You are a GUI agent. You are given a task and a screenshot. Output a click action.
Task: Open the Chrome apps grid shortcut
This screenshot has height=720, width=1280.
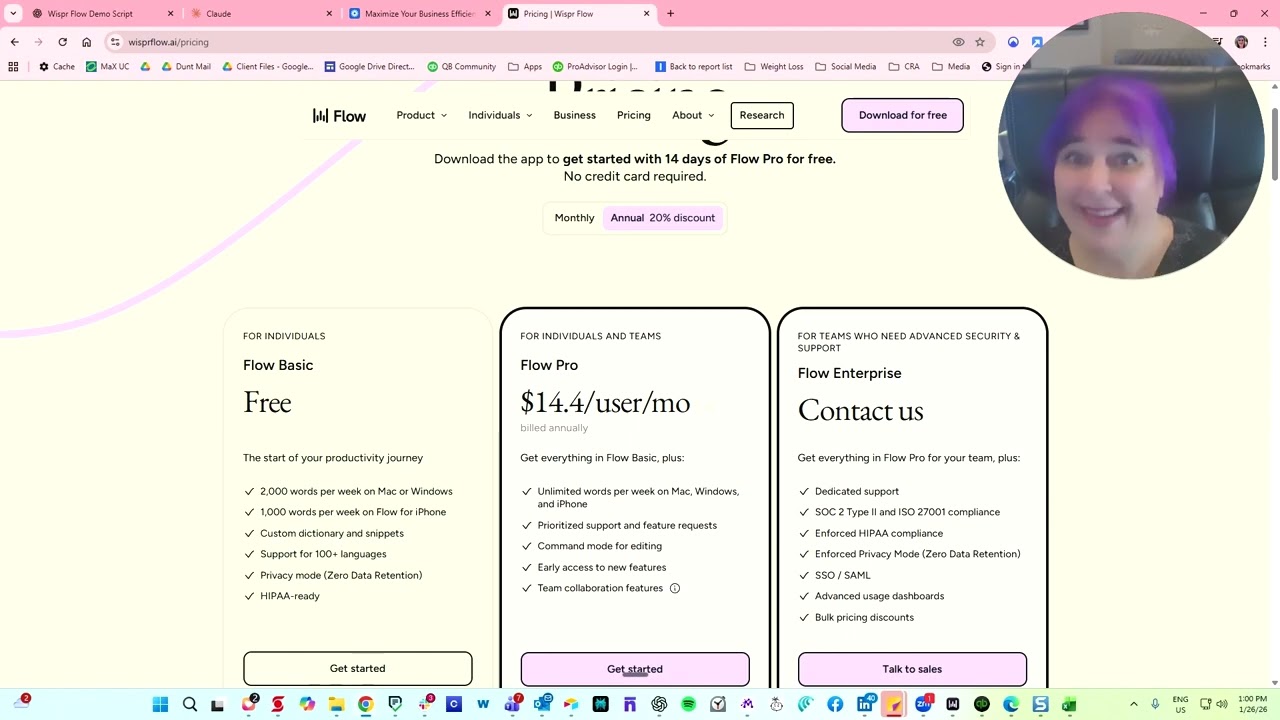[x=13, y=67]
